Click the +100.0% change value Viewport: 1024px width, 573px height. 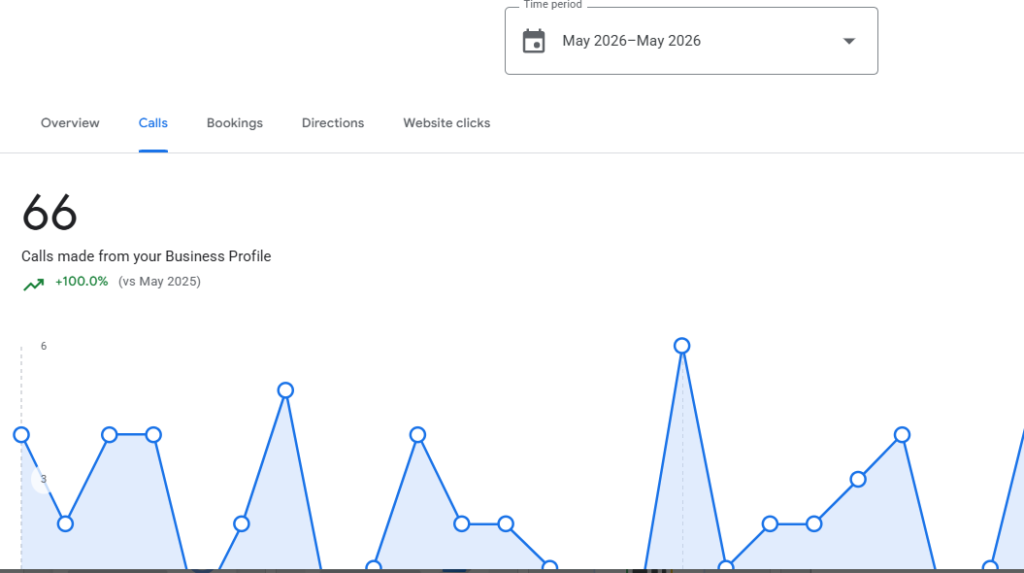82,282
